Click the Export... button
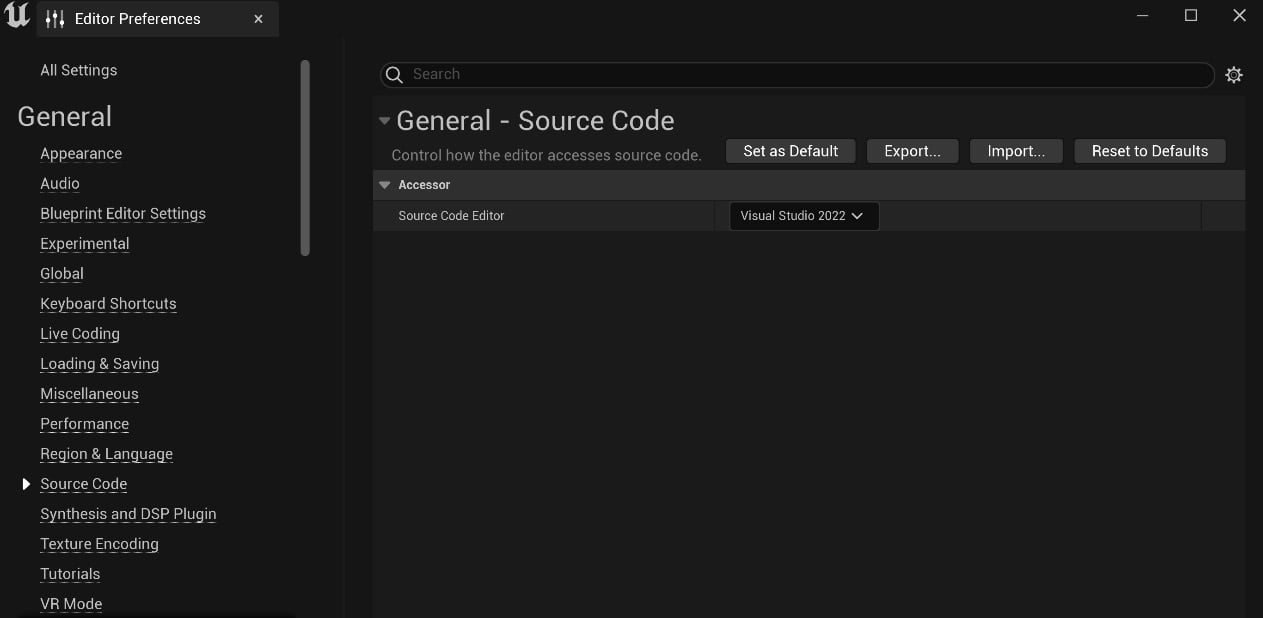The image size is (1263, 618). [912, 151]
